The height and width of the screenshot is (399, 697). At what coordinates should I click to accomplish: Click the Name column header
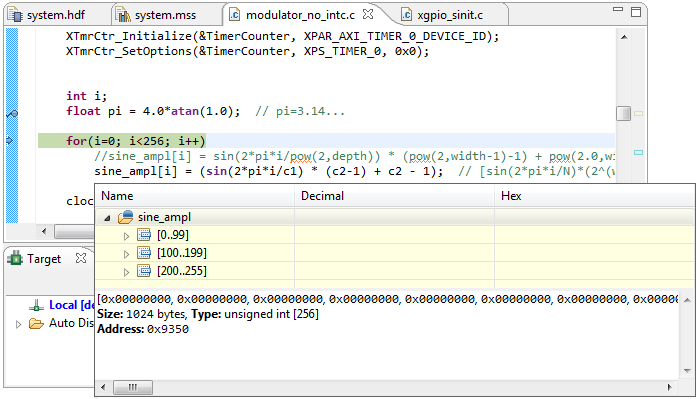coord(195,196)
